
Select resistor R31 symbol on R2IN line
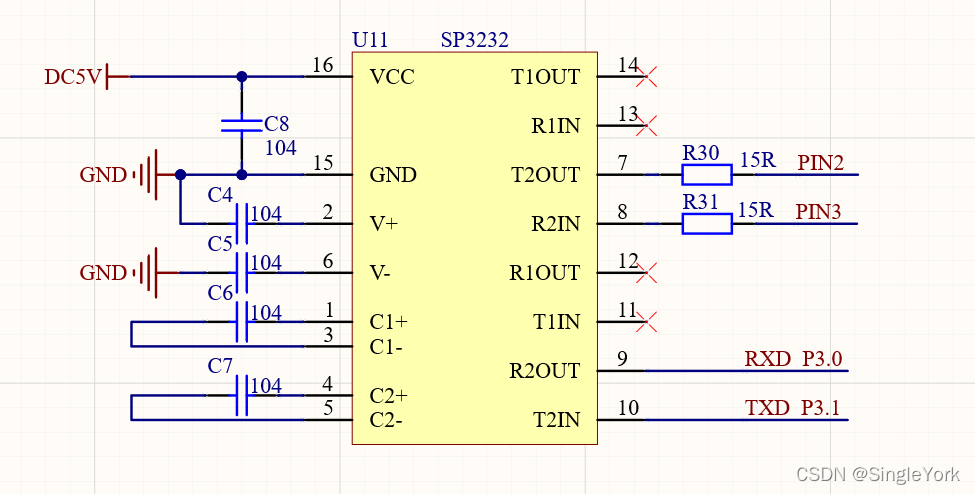707,223
